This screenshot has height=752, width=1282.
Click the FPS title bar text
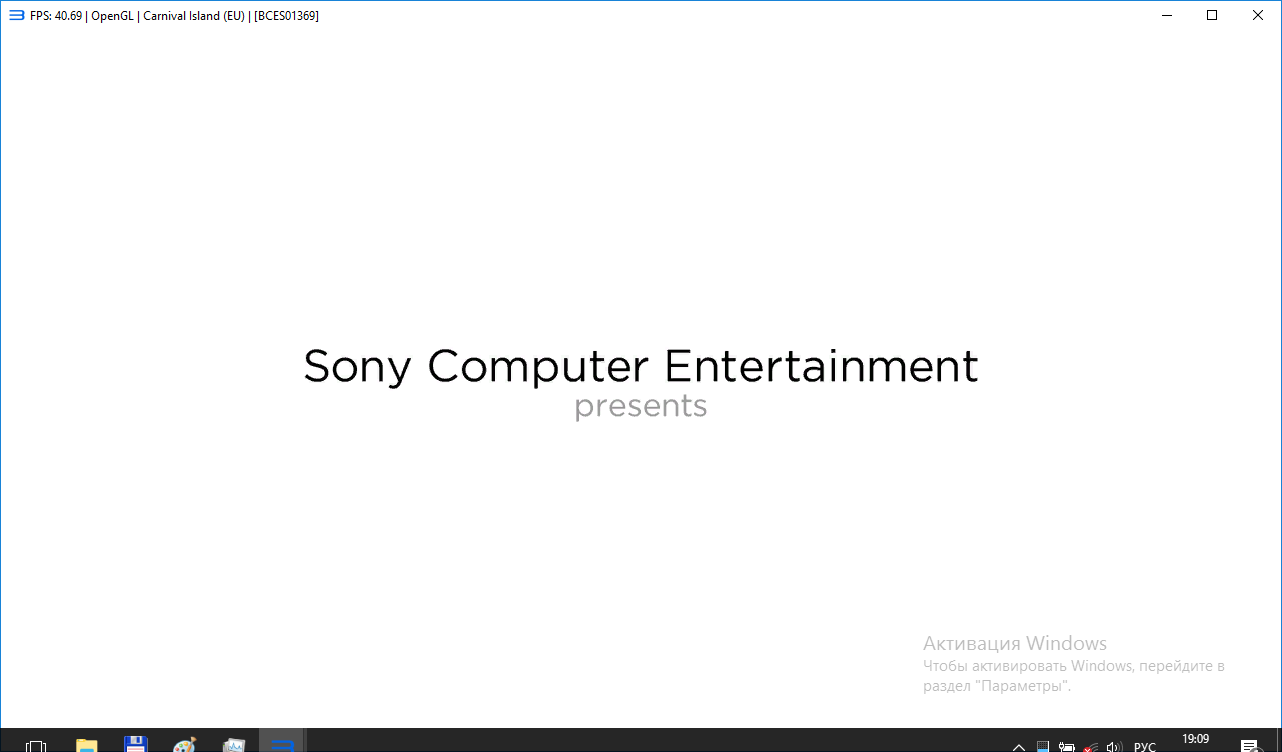(175, 16)
